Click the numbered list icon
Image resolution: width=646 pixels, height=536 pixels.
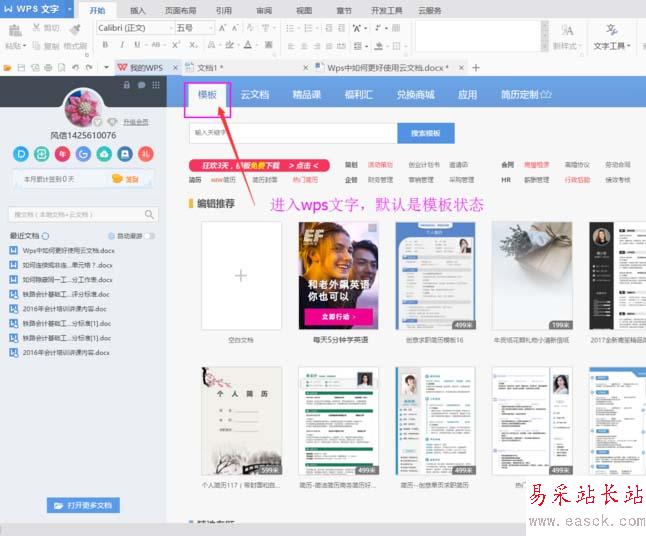(308, 28)
